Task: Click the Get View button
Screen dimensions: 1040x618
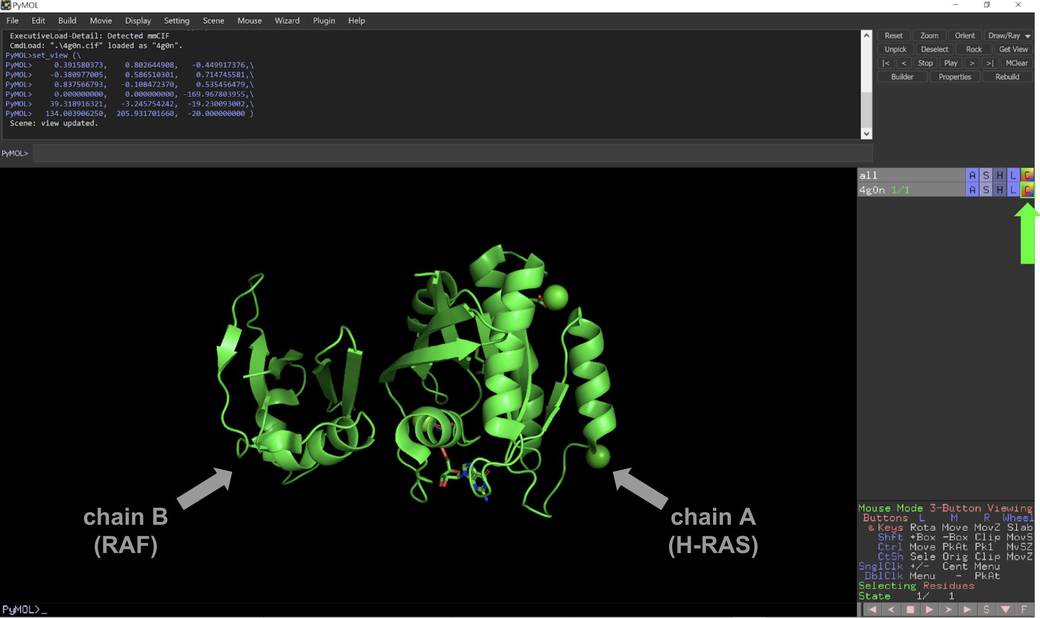Action: pyautogui.click(x=1013, y=49)
